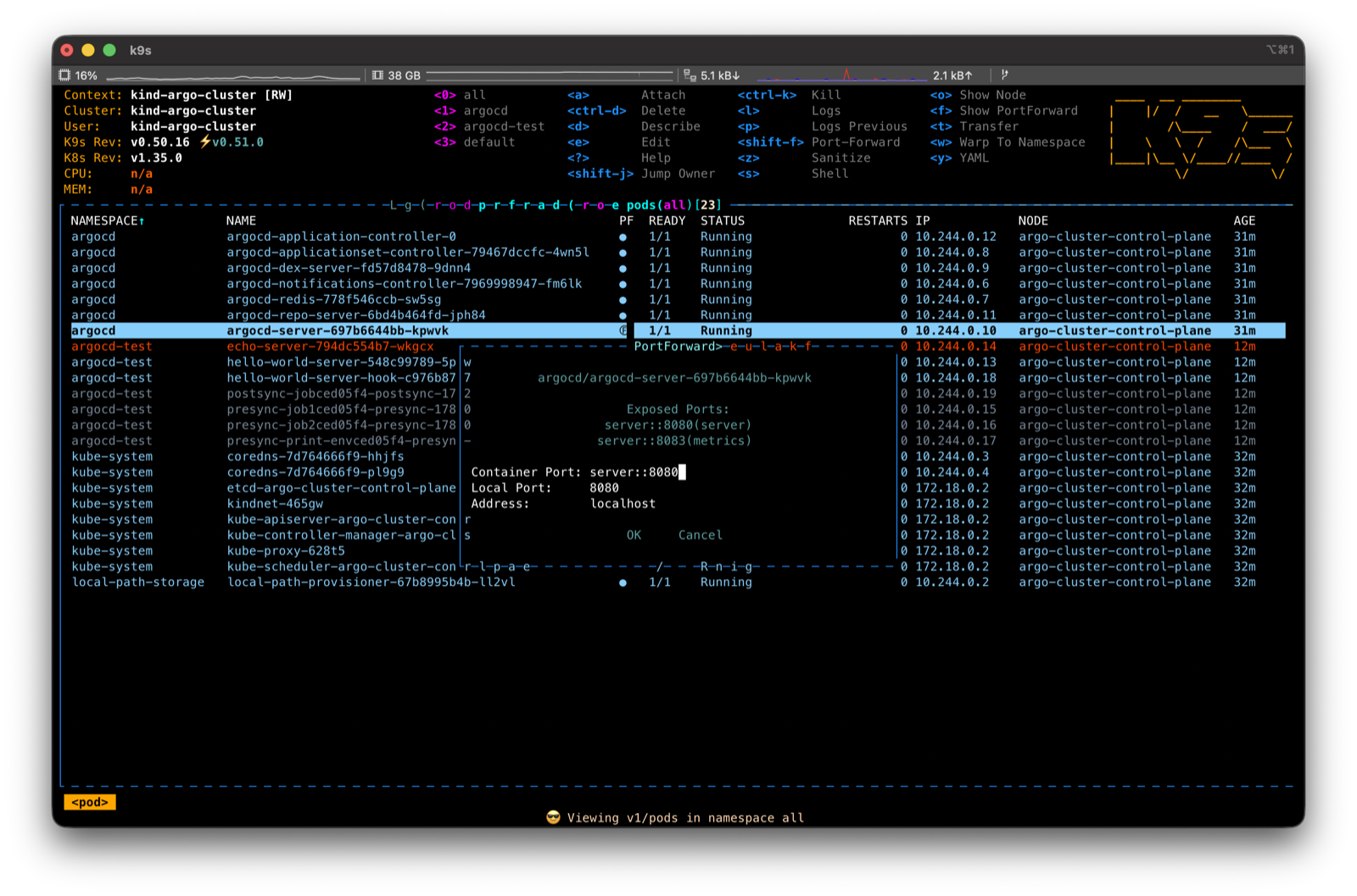Viewport: 1357px width, 896px height.
Task: Click the lightning bolt beside v0.51.0
Action: point(204,142)
